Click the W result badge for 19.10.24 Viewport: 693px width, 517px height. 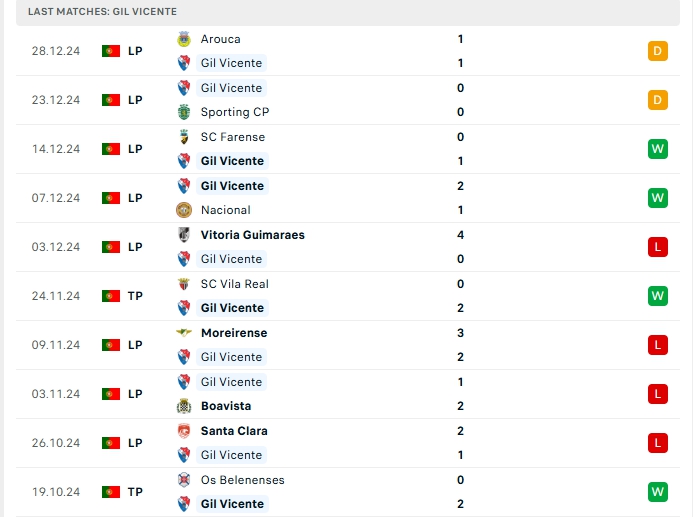[657, 492]
